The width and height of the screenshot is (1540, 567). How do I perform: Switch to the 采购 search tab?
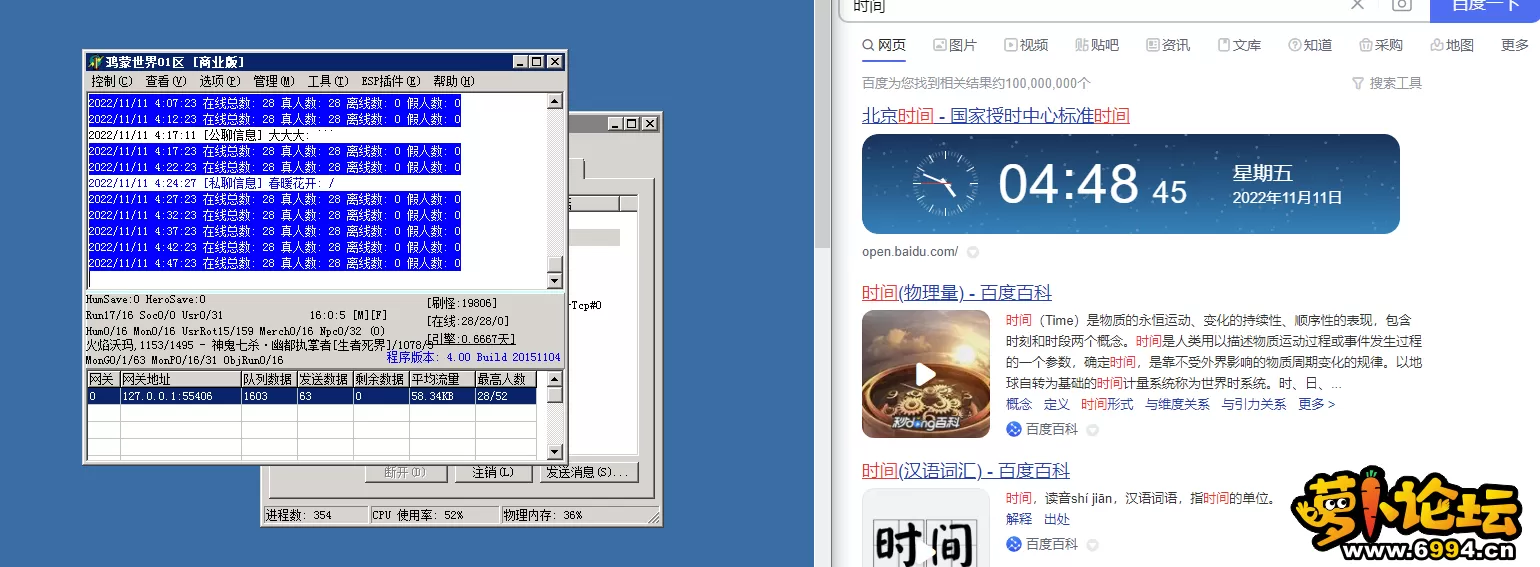click(x=1381, y=45)
